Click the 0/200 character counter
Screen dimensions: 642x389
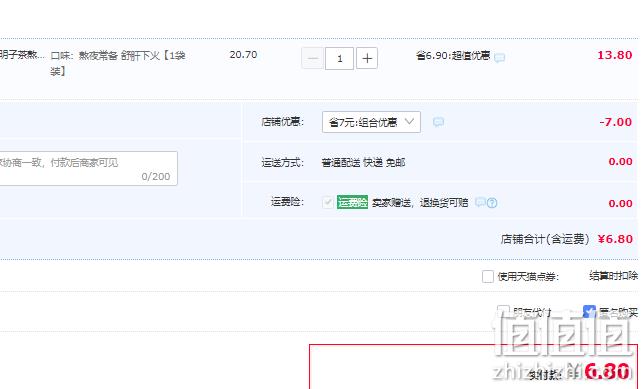(x=156, y=176)
